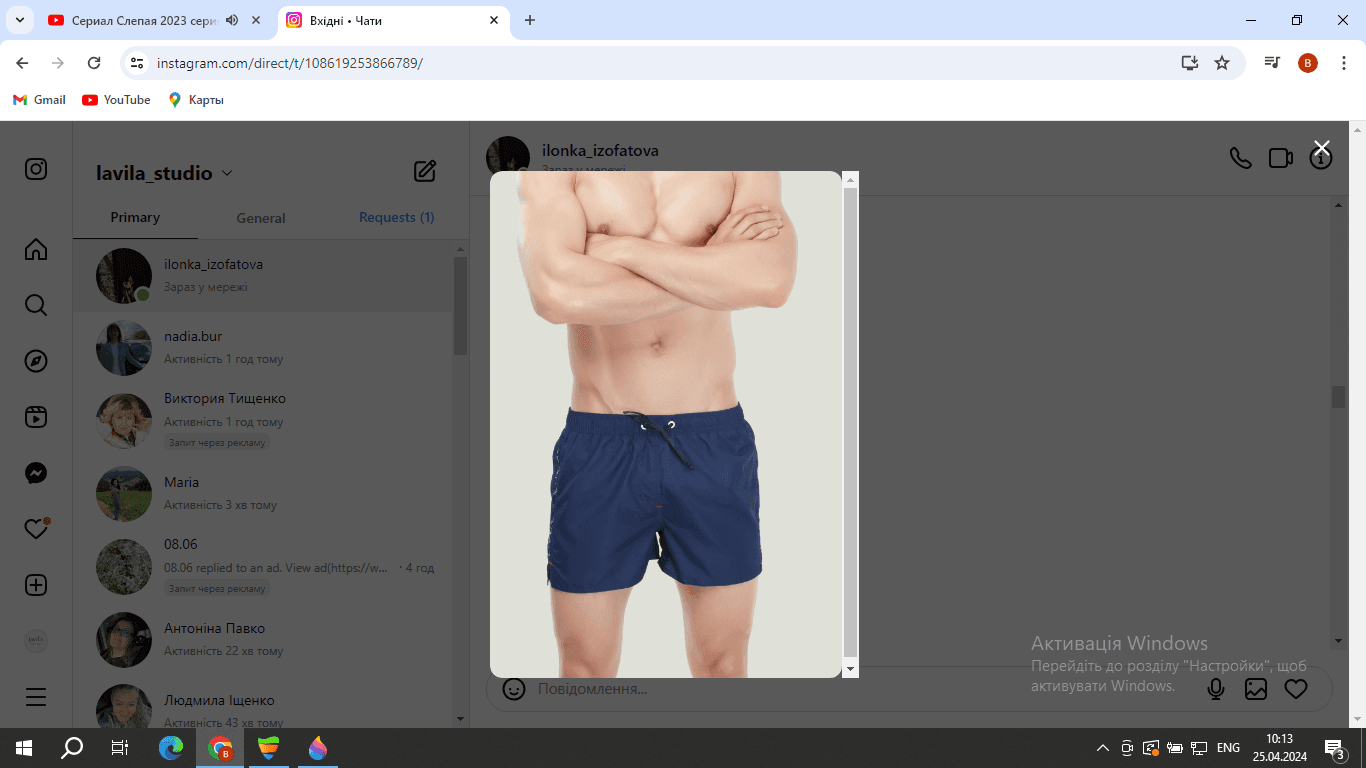Open the Chrome profile B avatar
Viewport: 1366px width, 768px height.
pos(1308,63)
